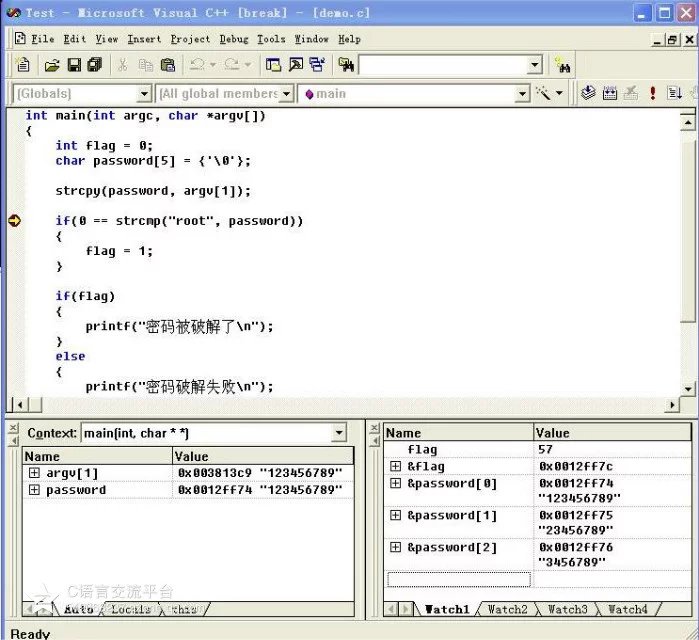
Task: Switch to the Watch3 tab
Action: click(x=567, y=609)
